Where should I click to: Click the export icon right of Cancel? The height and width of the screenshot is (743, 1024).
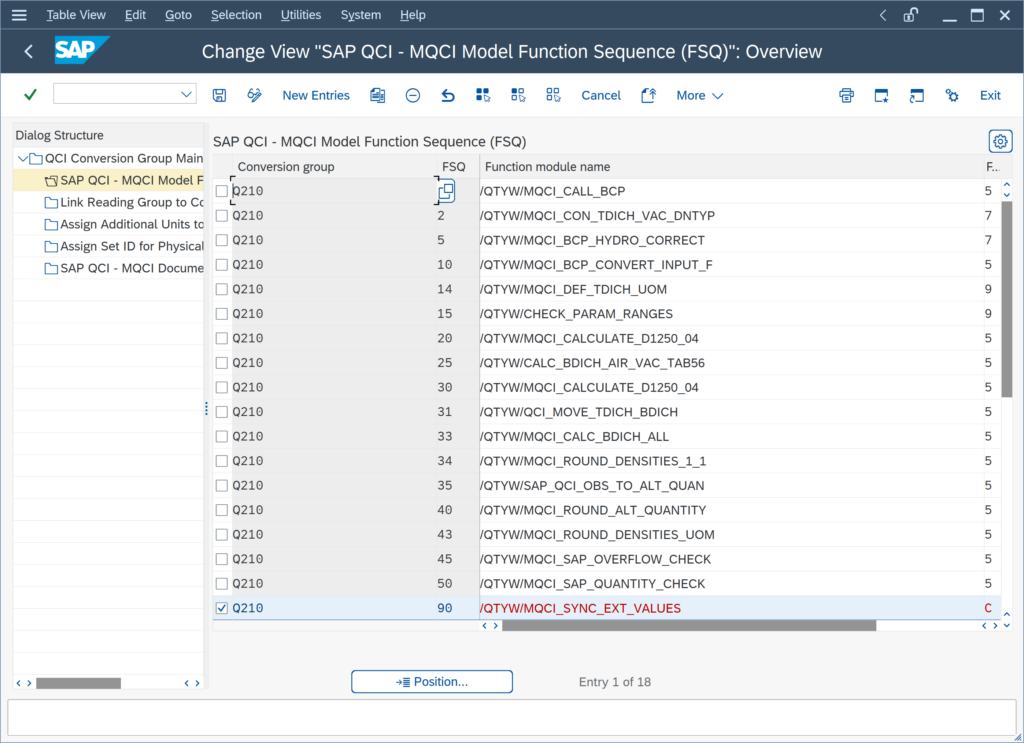[648, 95]
